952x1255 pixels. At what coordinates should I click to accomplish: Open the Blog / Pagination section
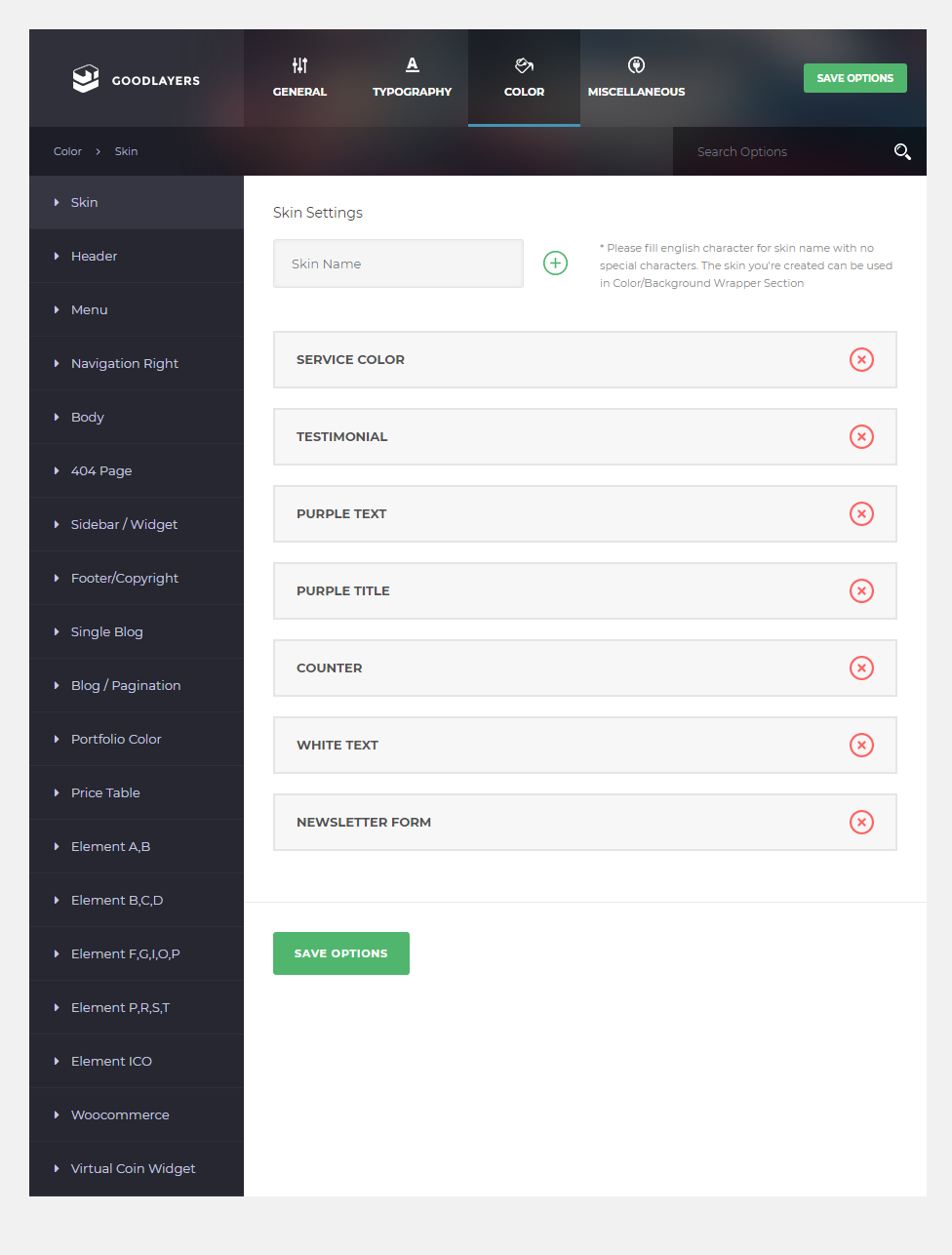click(x=137, y=685)
